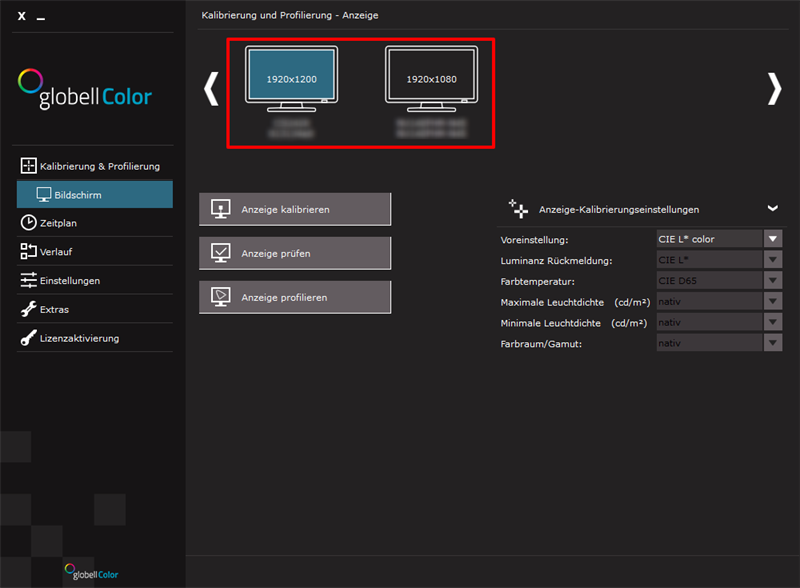Click the Bildschirm monitor icon in sidebar
Screen dimensions: 800x588
pos(44,194)
